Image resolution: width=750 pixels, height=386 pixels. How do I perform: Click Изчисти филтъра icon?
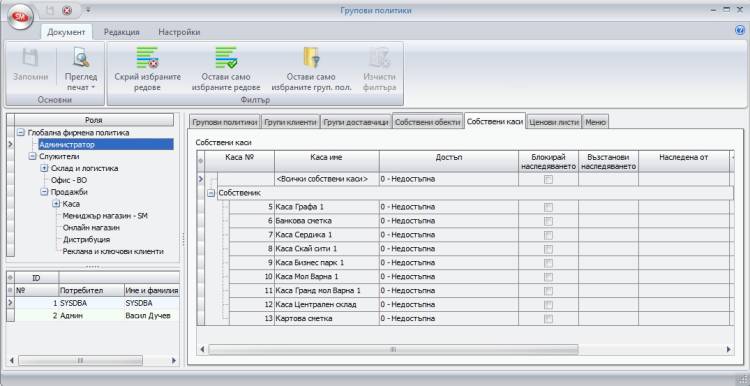tap(379, 58)
